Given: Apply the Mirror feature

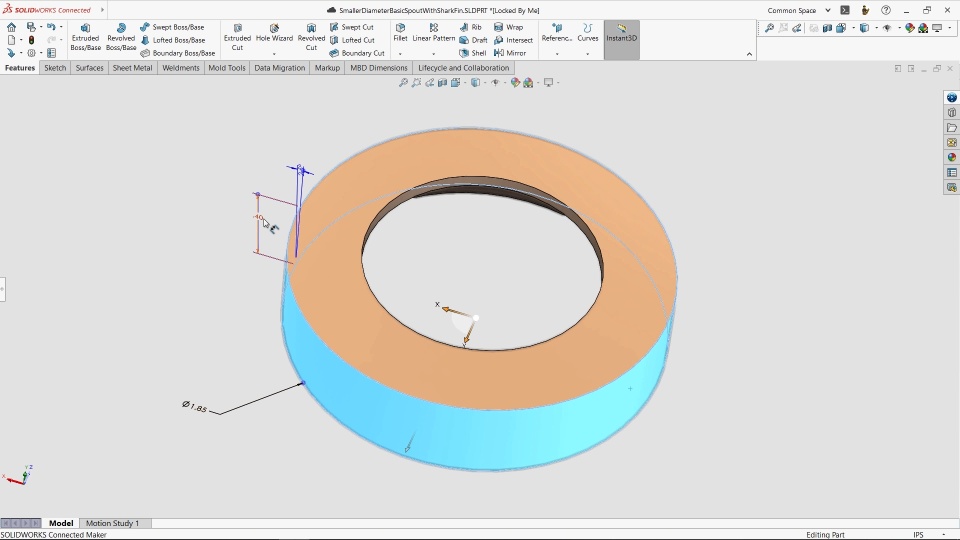Looking at the screenshot, I should click(510, 53).
